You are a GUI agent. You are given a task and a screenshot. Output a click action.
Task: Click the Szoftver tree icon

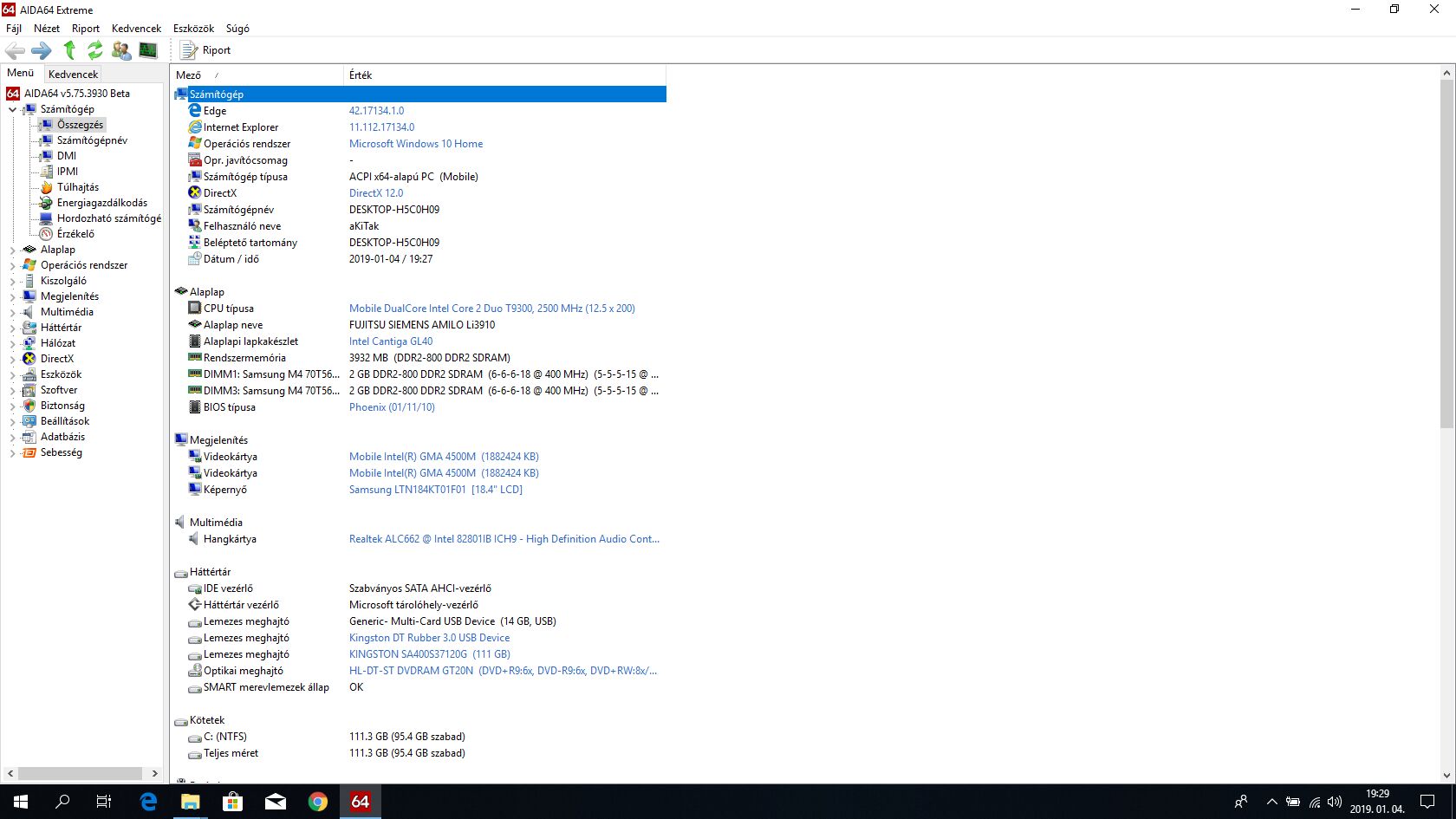tap(29, 390)
